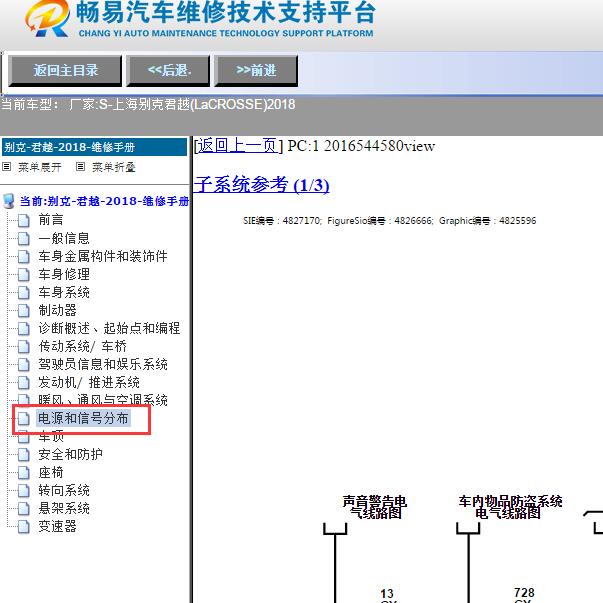Click the 畅易 platform logo icon

pos(48,18)
